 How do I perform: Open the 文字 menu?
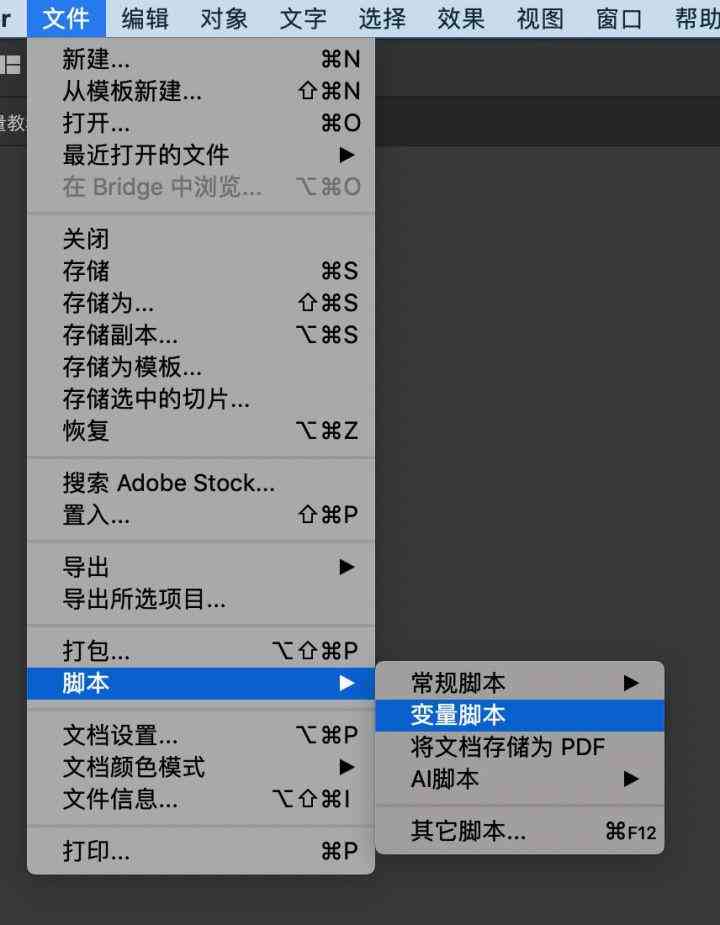pos(303,19)
